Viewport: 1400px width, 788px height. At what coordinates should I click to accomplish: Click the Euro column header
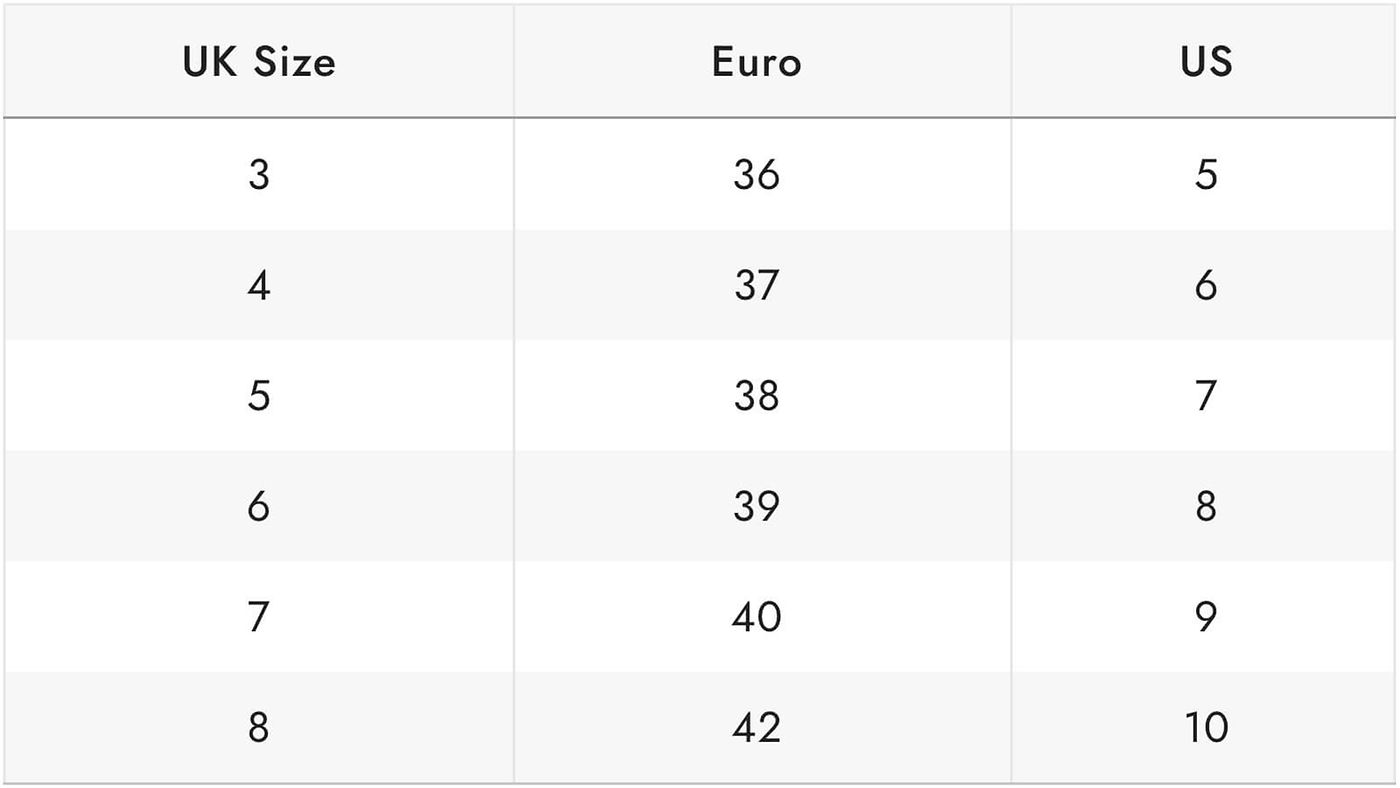pos(756,62)
